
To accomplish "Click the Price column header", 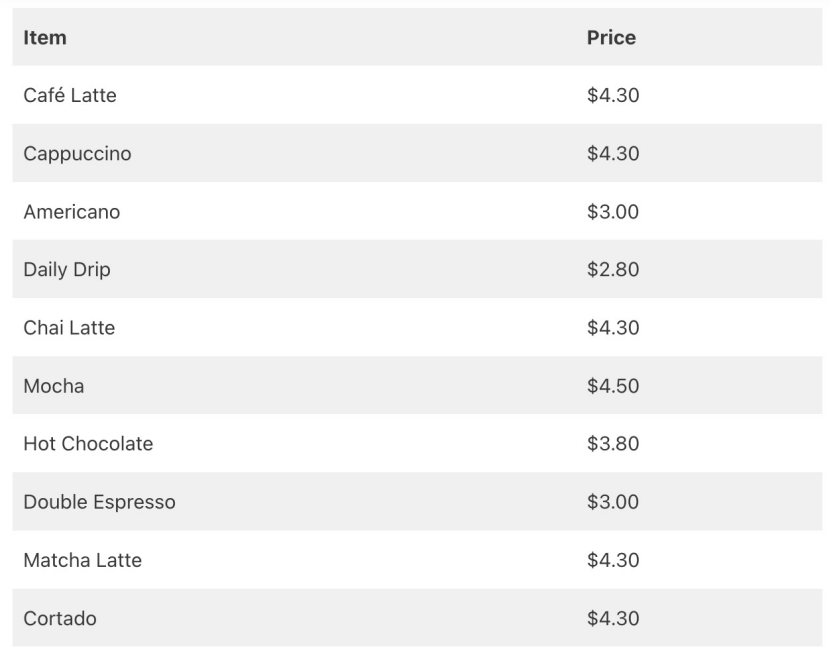I will [x=611, y=38].
